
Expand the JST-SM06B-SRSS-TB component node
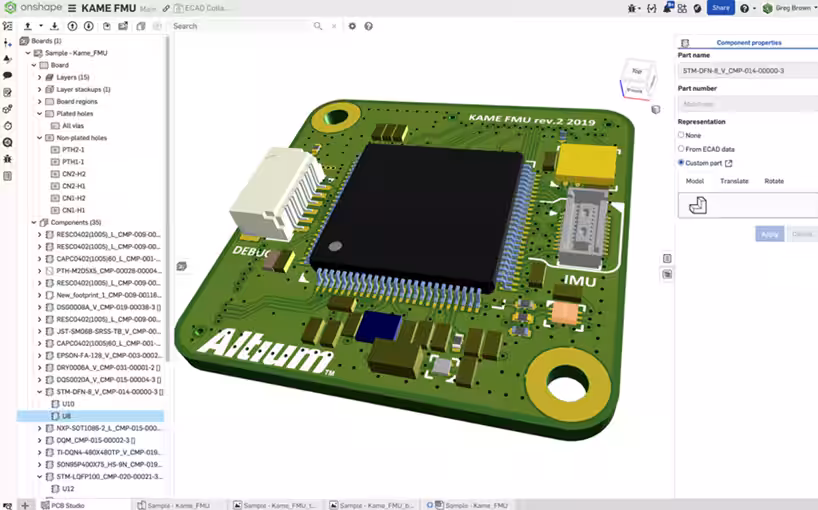pyautogui.click(x=40, y=331)
